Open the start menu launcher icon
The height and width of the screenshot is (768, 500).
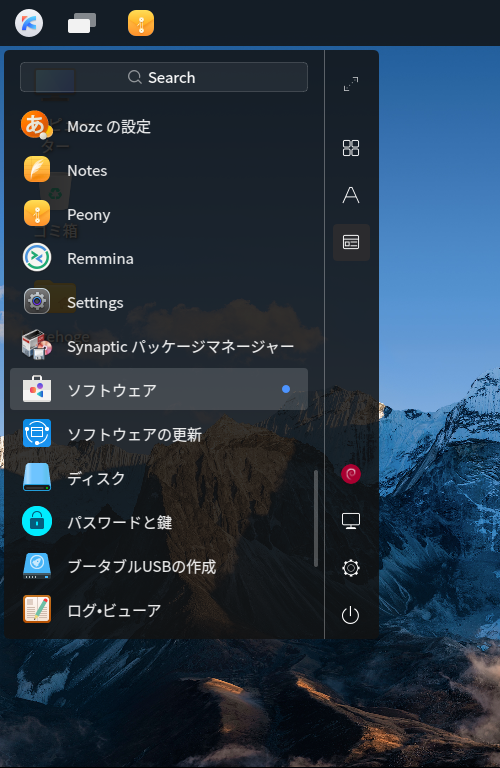click(29, 23)
